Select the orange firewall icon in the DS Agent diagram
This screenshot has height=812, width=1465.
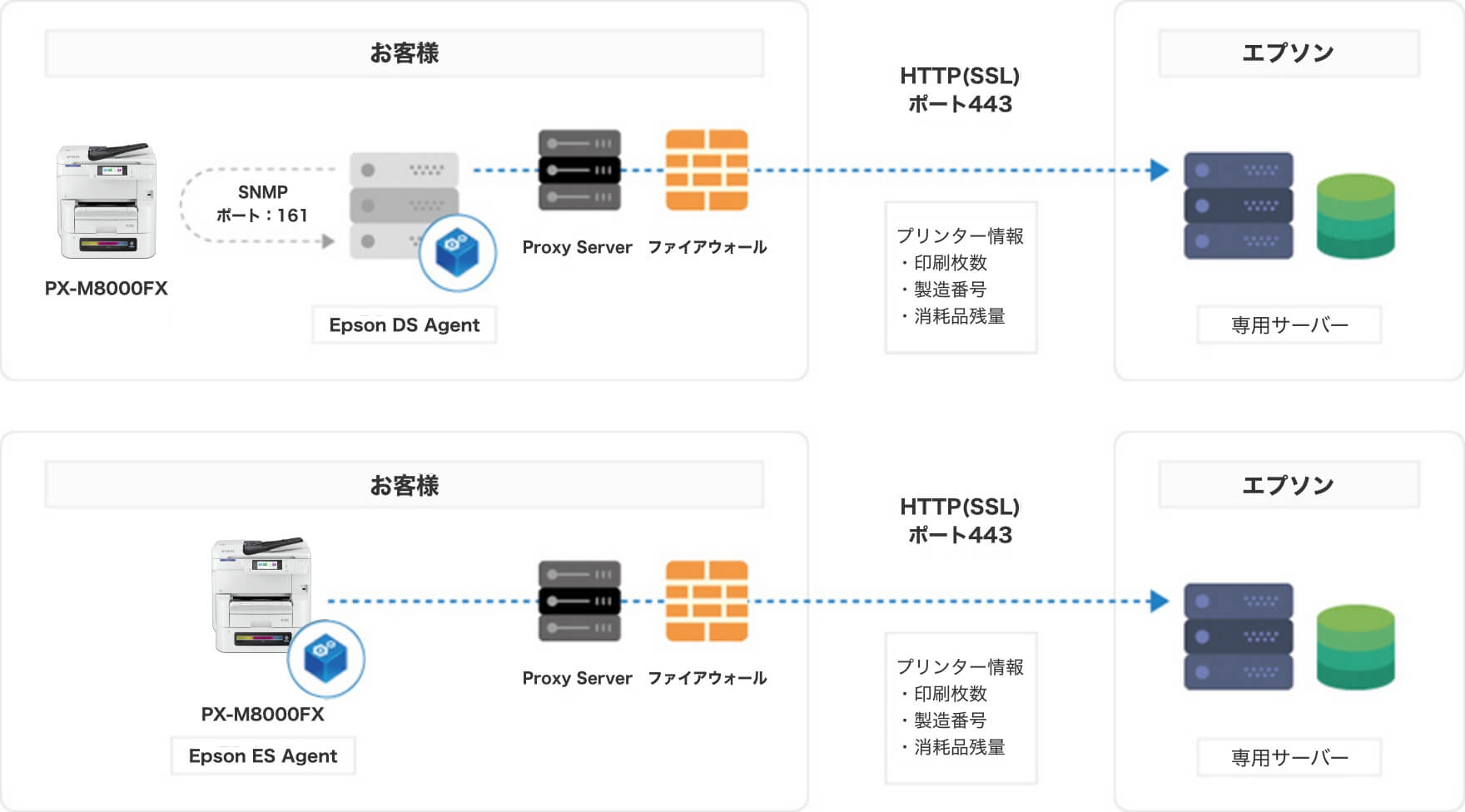coord(706,170)
